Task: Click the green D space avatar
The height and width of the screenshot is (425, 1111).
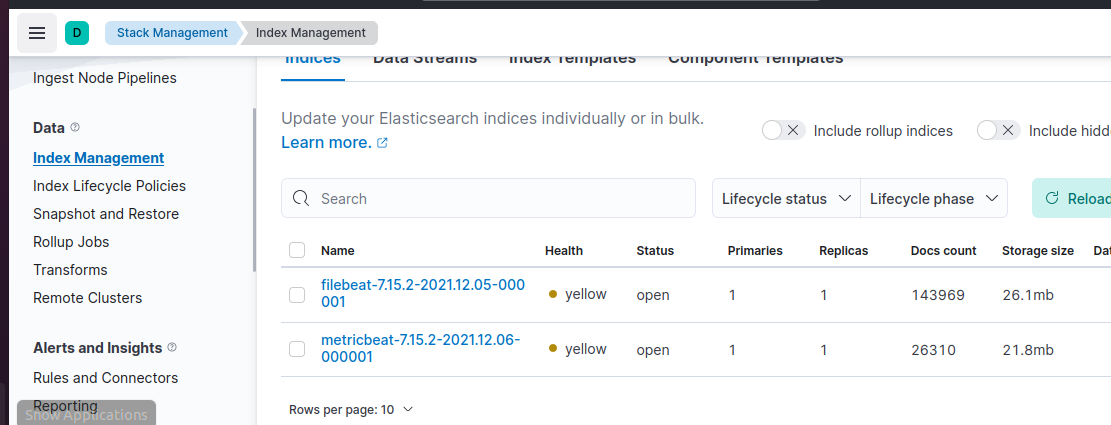Action: (x=77, y=33)
